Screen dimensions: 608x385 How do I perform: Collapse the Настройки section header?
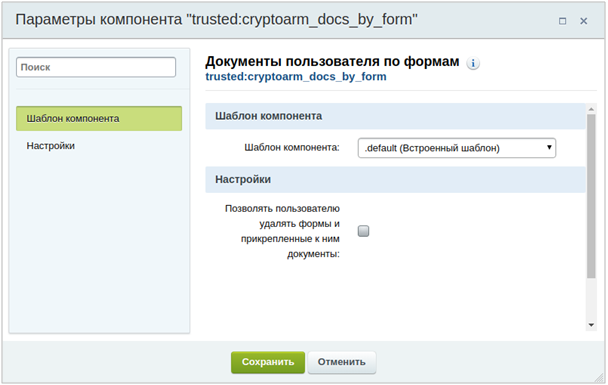(x=395, y=180)
